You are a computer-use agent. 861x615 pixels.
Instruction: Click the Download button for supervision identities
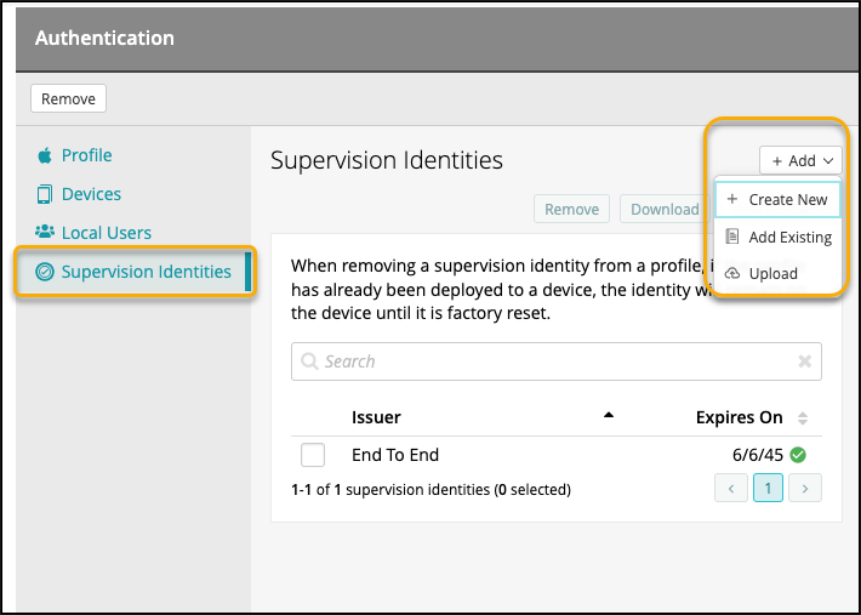click(664, 209)
